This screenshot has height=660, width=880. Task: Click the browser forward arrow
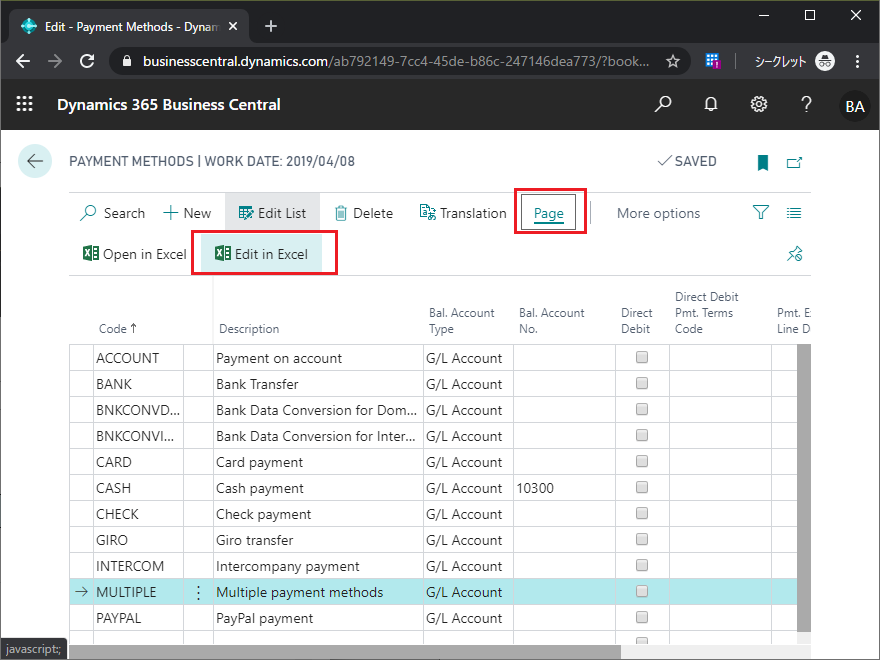click(x=55, y=61)
